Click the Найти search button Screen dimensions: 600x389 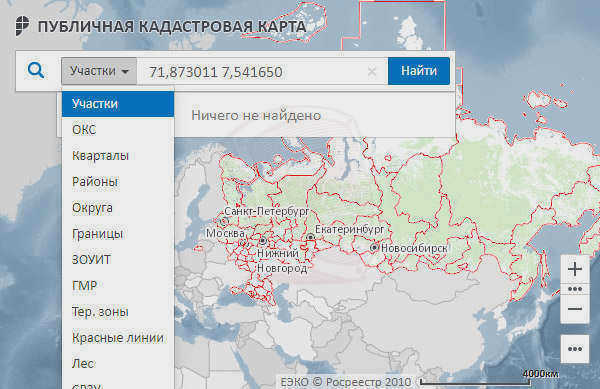pos(419,71)
